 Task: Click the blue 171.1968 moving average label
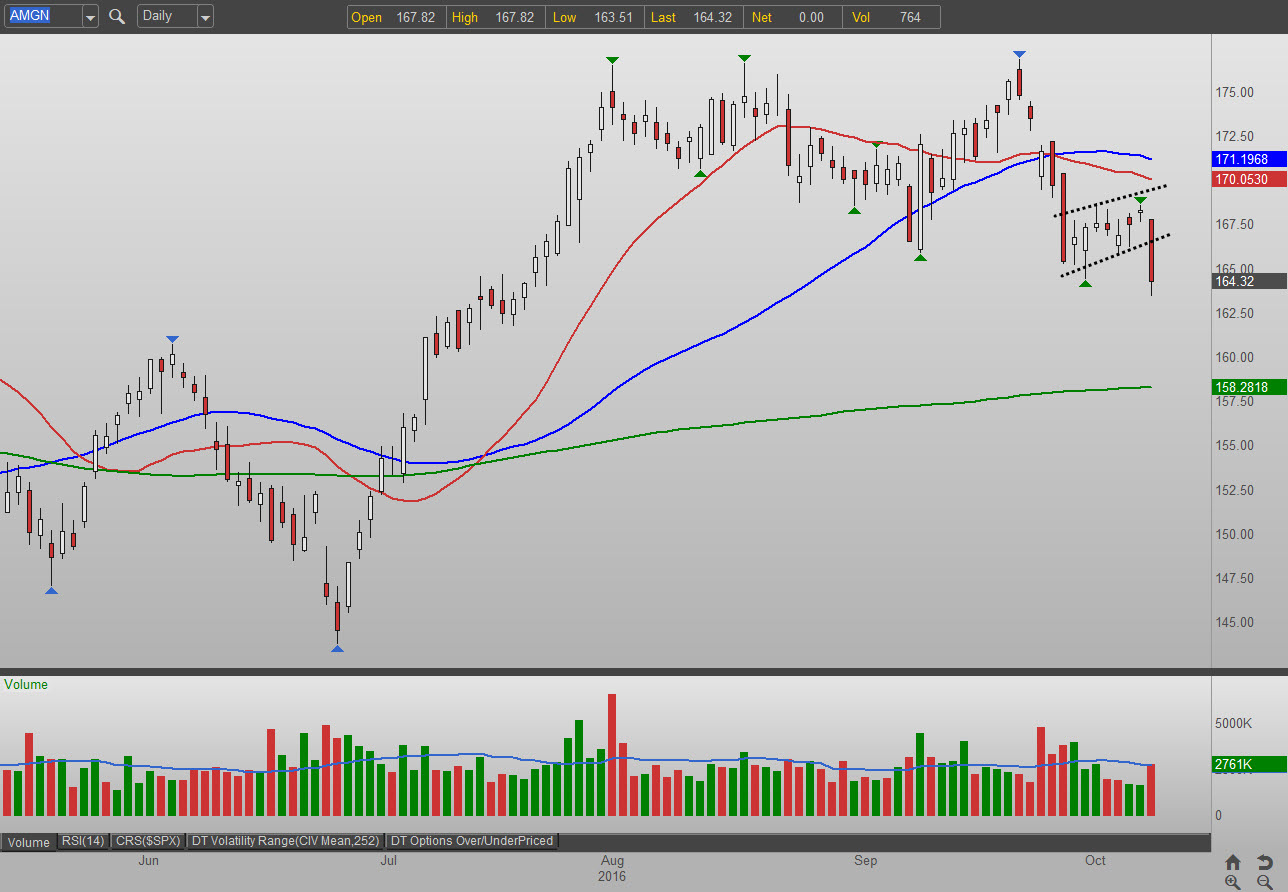click(x=1249, y=159)
